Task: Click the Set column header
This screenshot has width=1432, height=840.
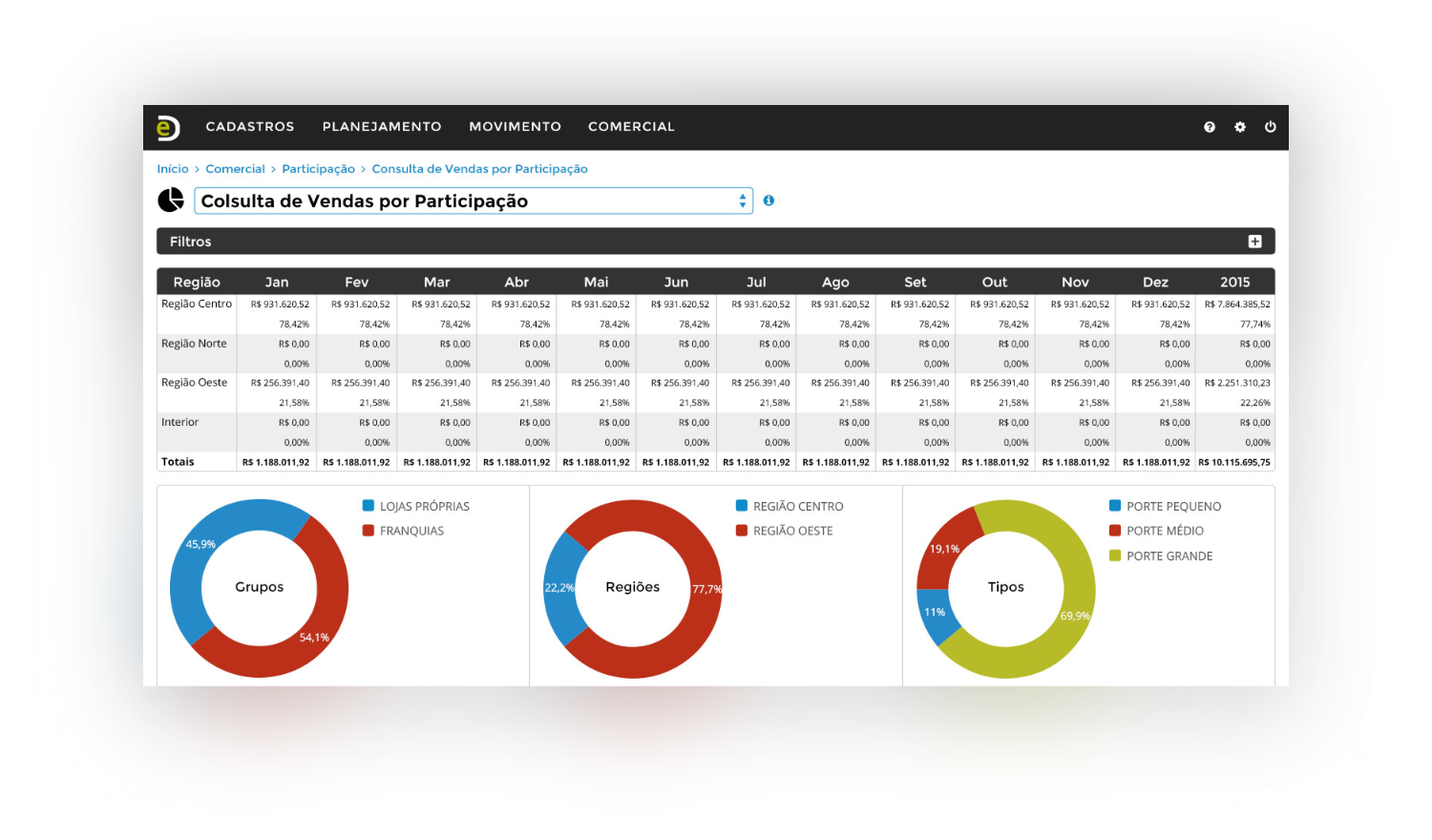Action: [x=916, y=282]
